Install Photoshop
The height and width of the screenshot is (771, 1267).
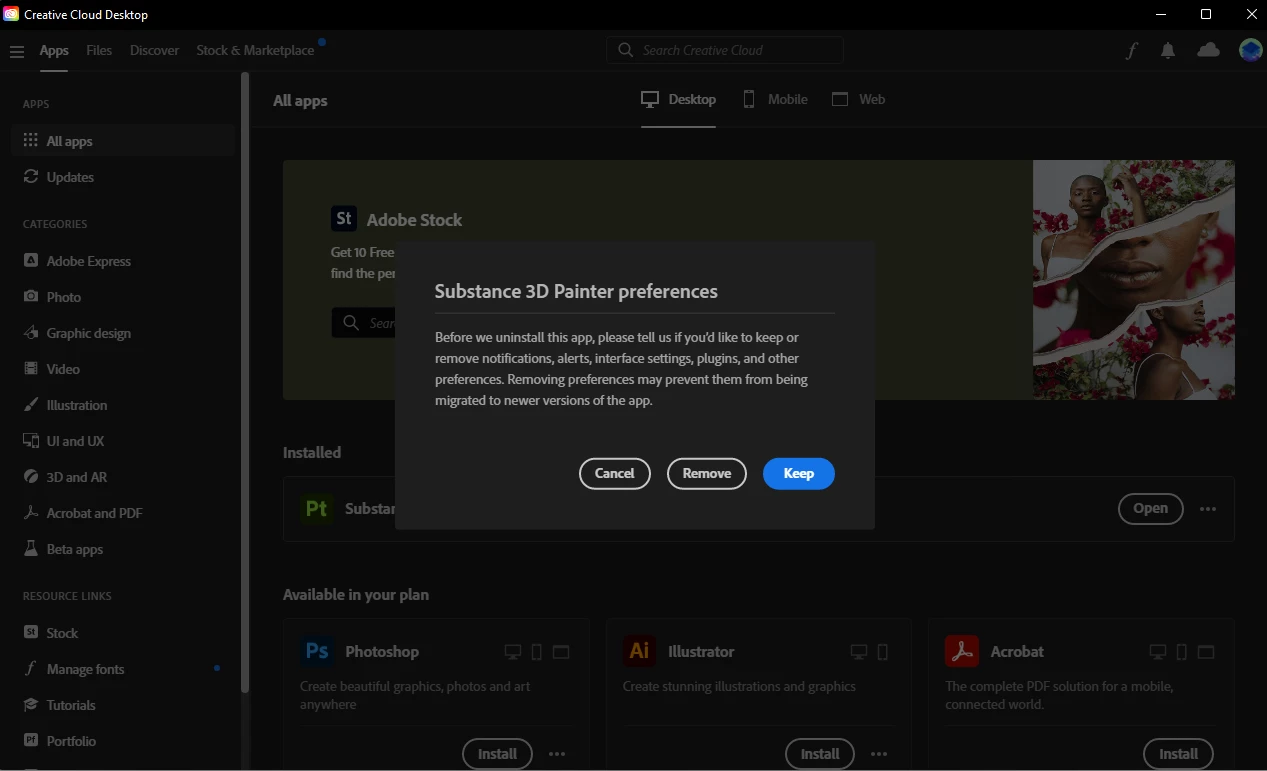point(497,754)
